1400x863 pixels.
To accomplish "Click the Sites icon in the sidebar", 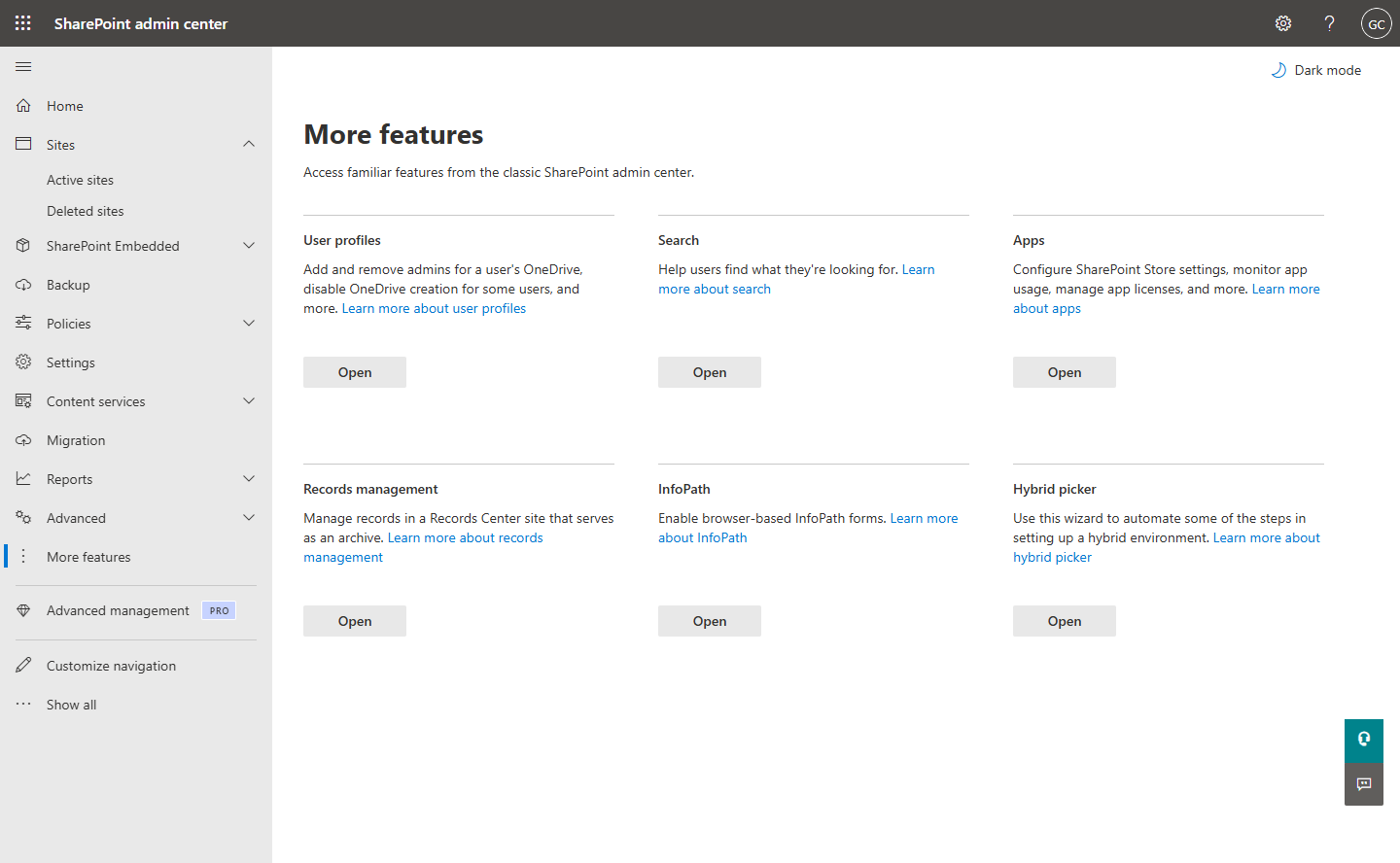I will [x=23, y=144].
